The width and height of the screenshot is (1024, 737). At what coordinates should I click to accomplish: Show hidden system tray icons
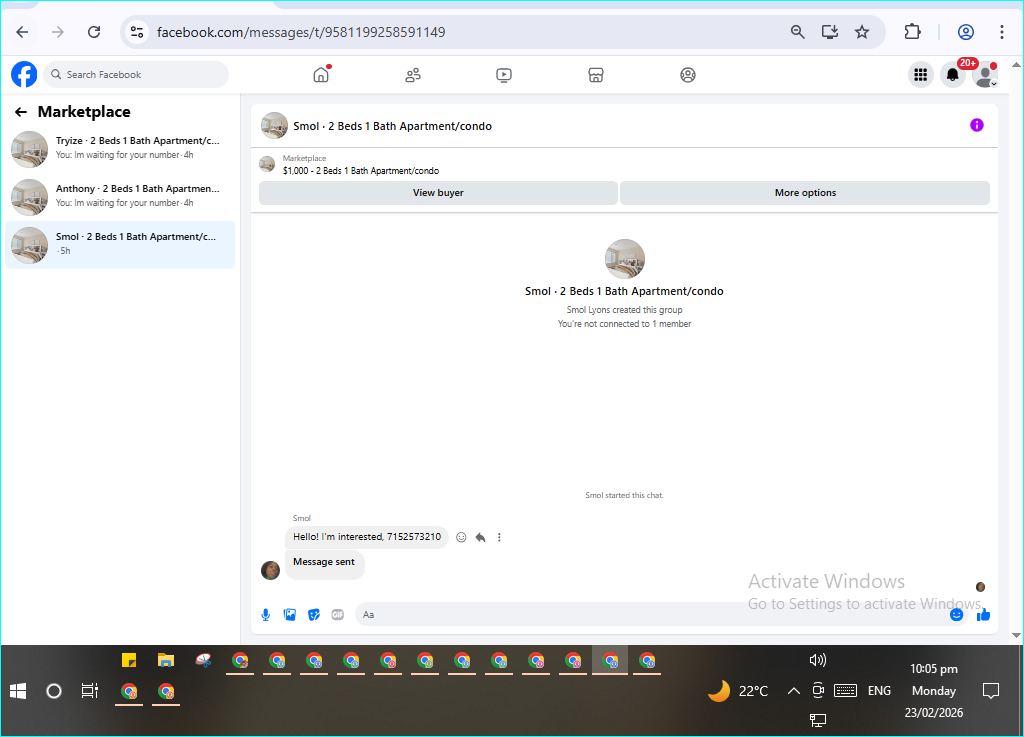pyautogui.click(x=793, y=691)
